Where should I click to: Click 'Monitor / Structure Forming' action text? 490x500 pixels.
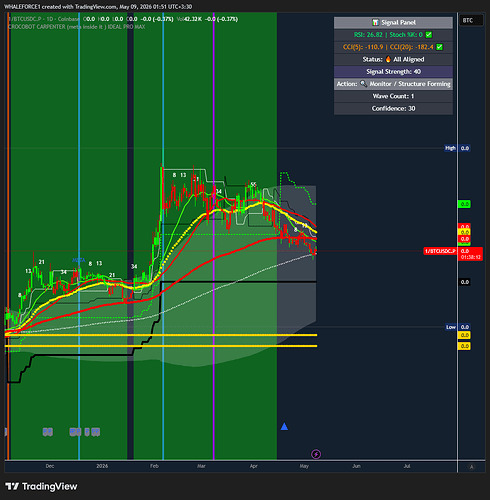point(410,84)
